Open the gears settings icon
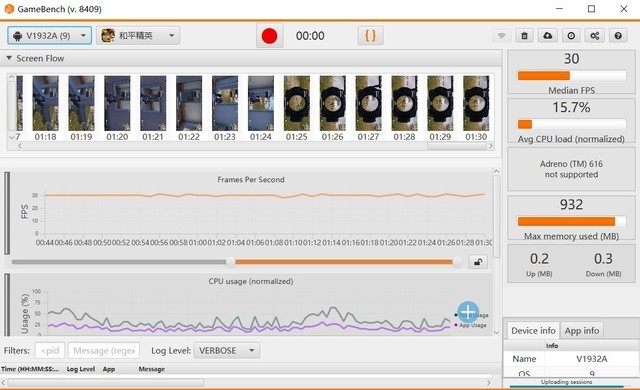This screenshot has height=390, width=640. (x=595, y=36)
